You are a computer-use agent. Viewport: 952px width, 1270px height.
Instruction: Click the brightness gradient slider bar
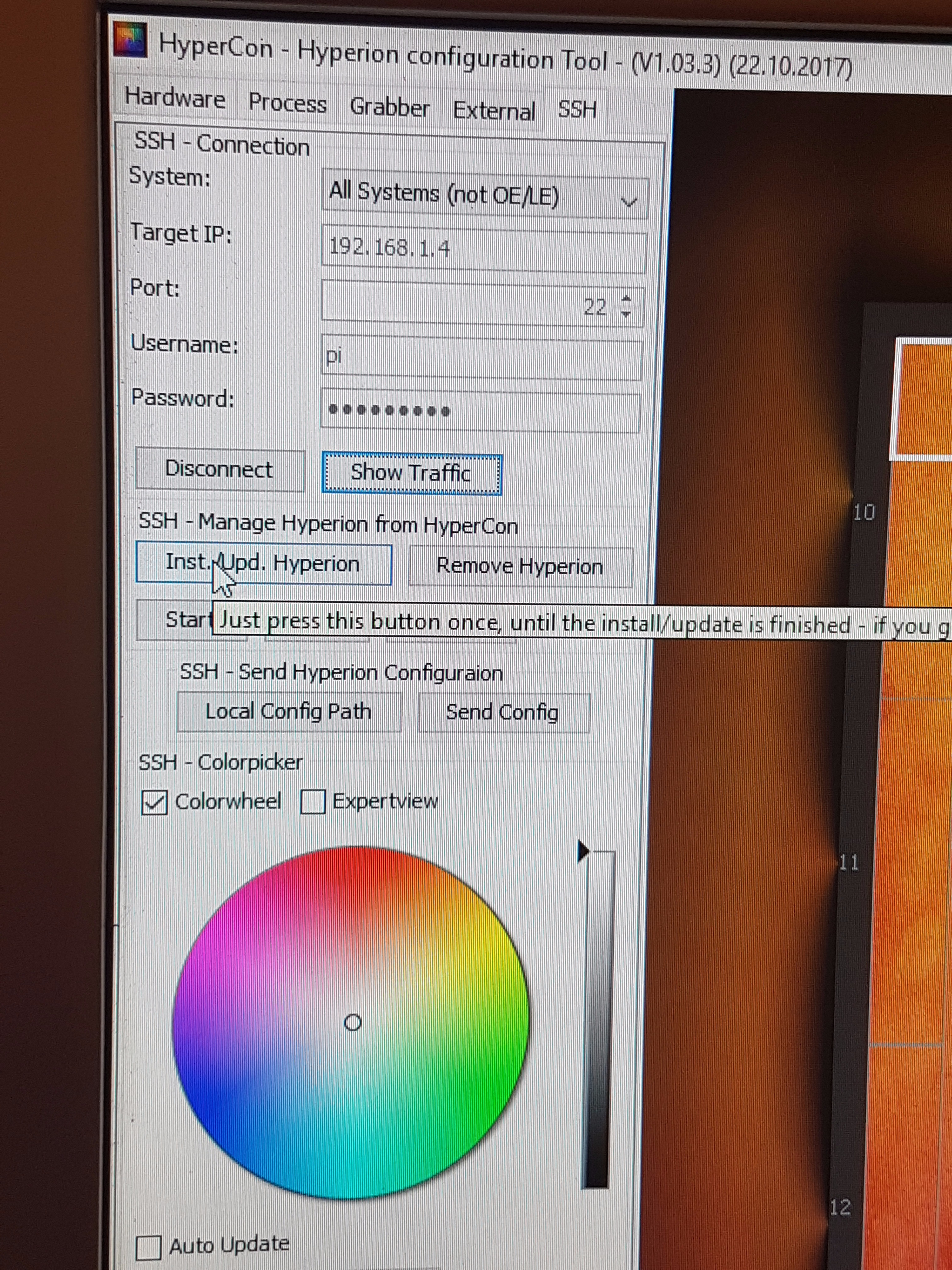(598, 1022)
